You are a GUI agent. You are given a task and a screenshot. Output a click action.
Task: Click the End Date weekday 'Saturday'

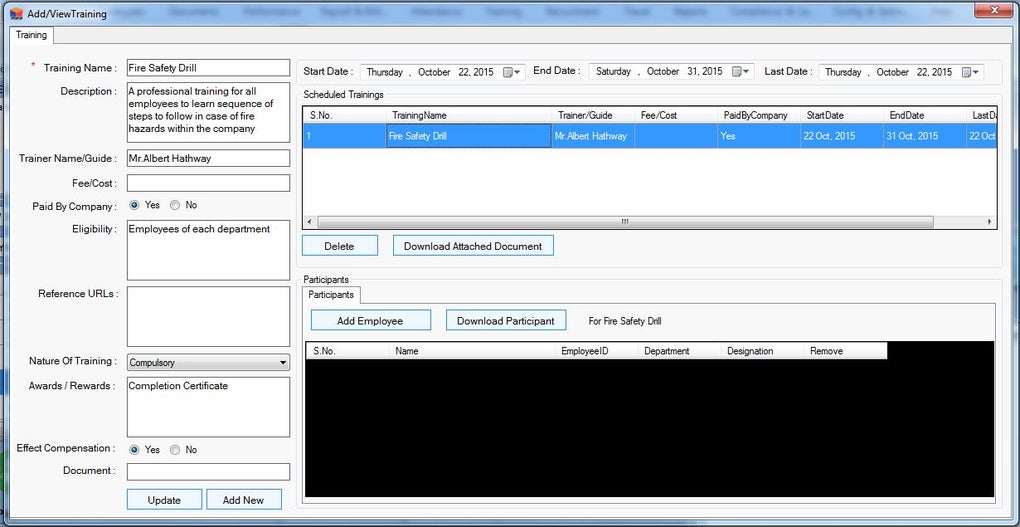click(x=613, y=72)
